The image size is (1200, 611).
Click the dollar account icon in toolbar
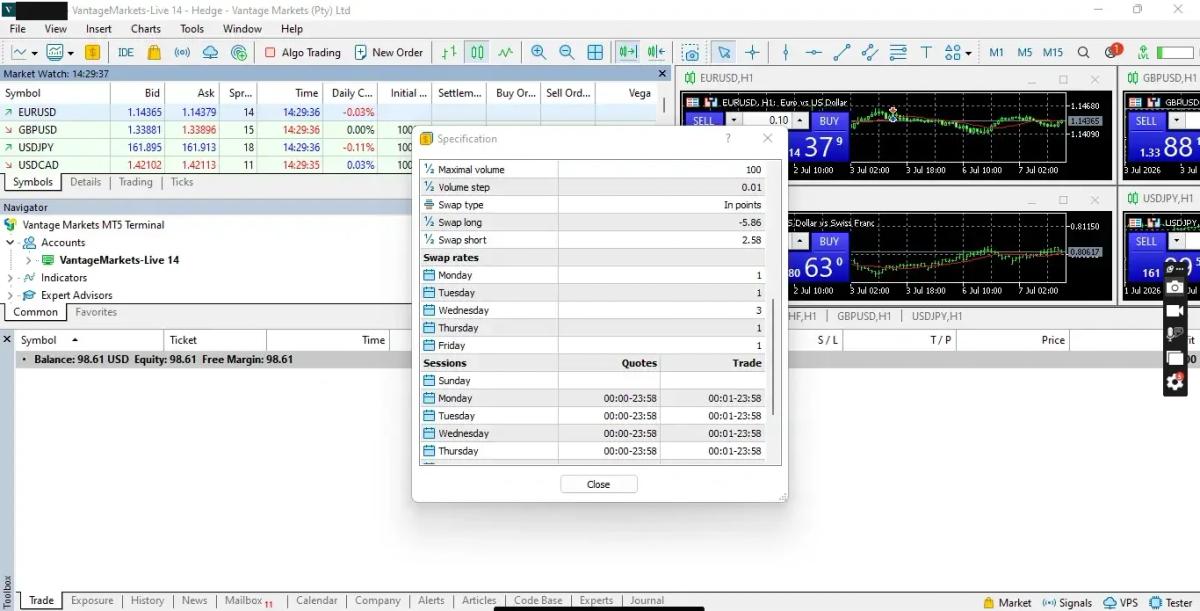(x=92, y=52)
